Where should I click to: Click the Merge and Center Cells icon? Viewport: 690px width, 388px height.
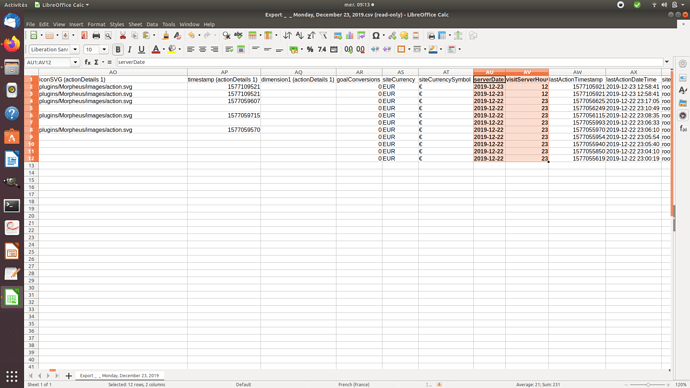click(x=241, y=49)
